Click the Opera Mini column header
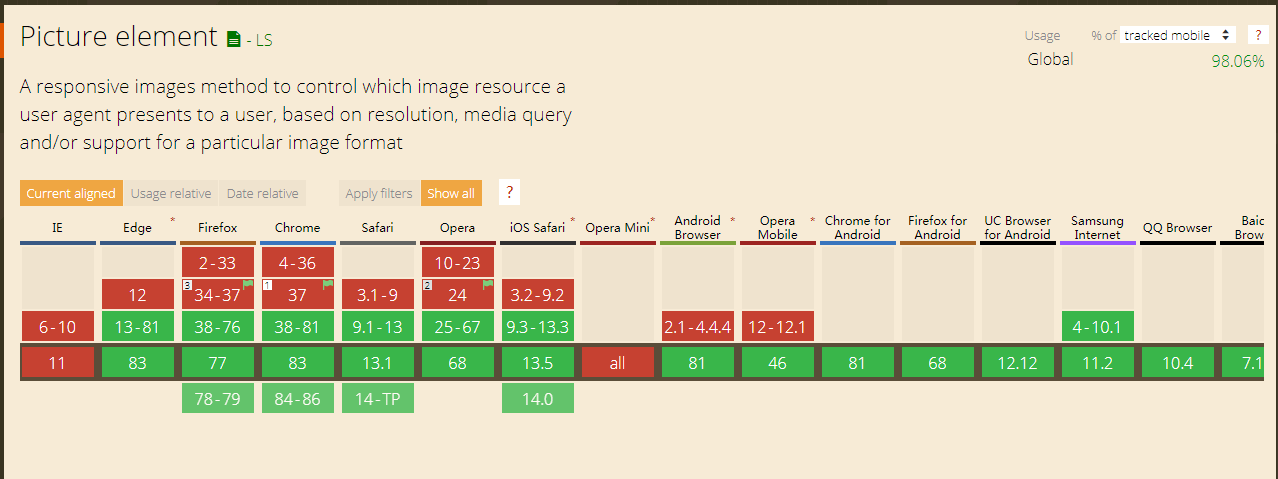The height and width of the screenshot is (479, 1278). (617, 228)
